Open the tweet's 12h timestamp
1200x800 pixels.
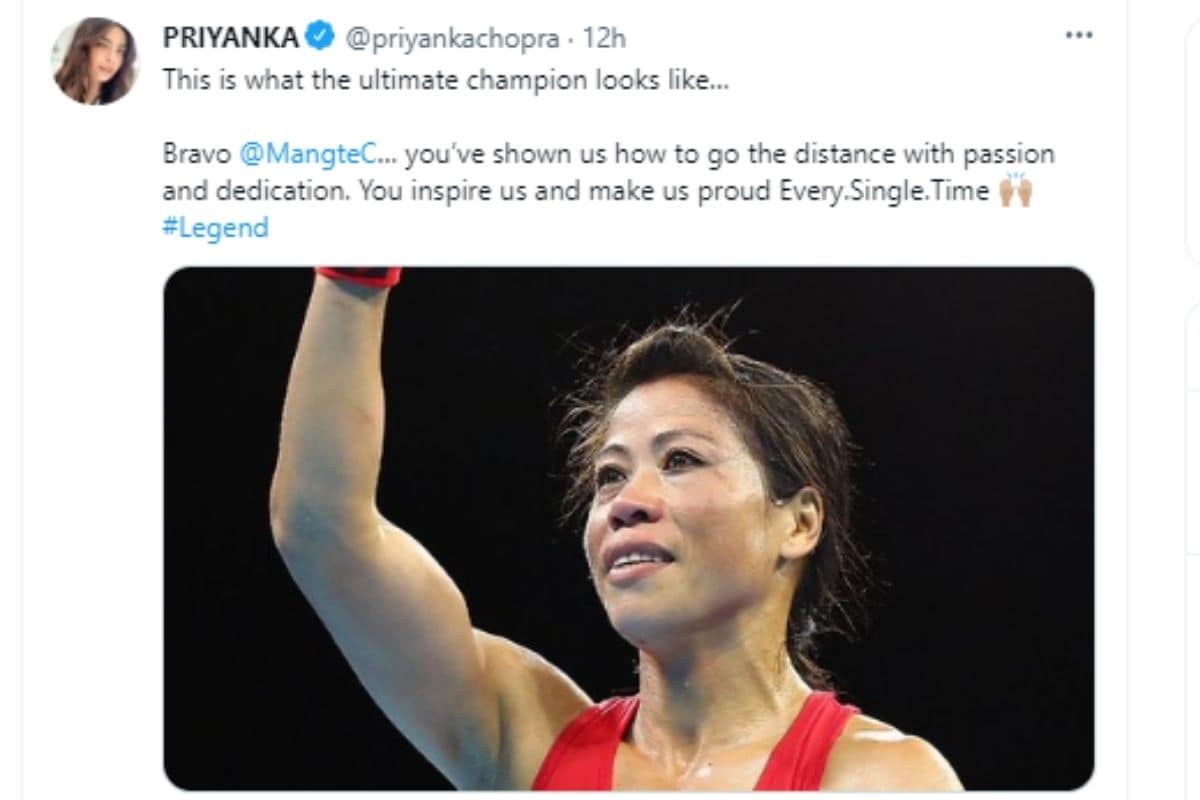[605, 38]
